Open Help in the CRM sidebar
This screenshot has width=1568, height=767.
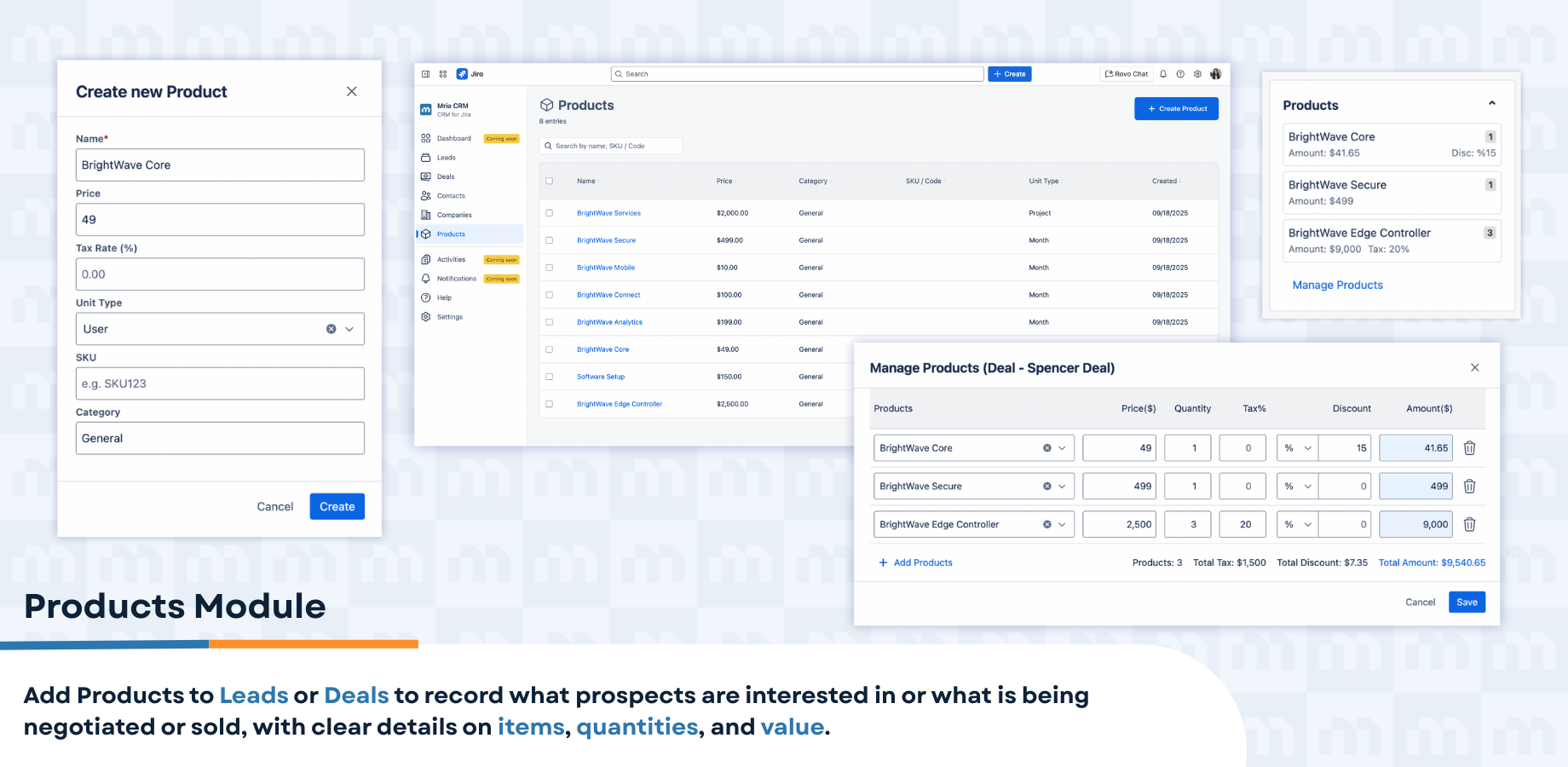(444, 297)
